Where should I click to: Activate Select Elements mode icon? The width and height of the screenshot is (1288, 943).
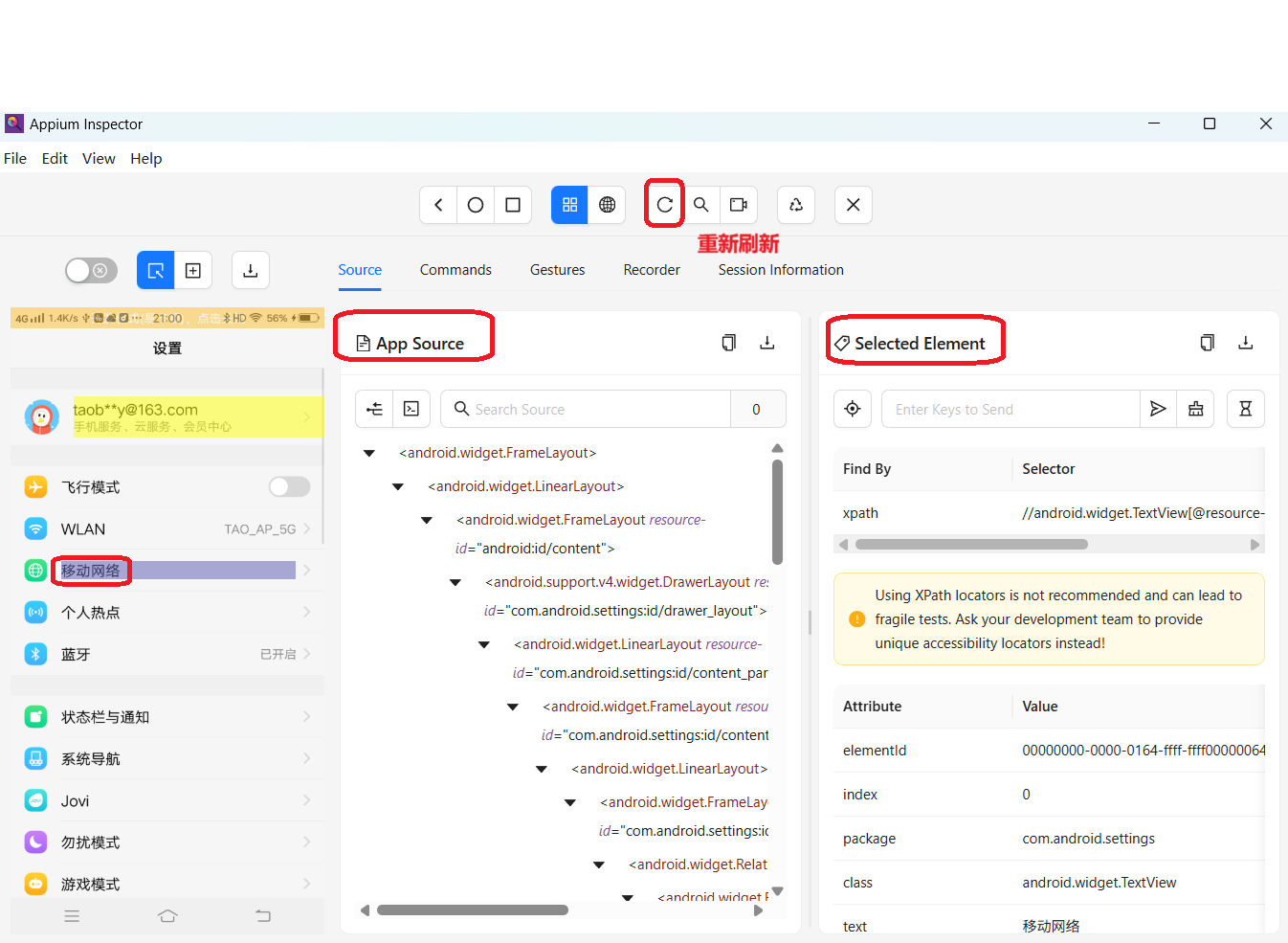click(x=156, y=271)
